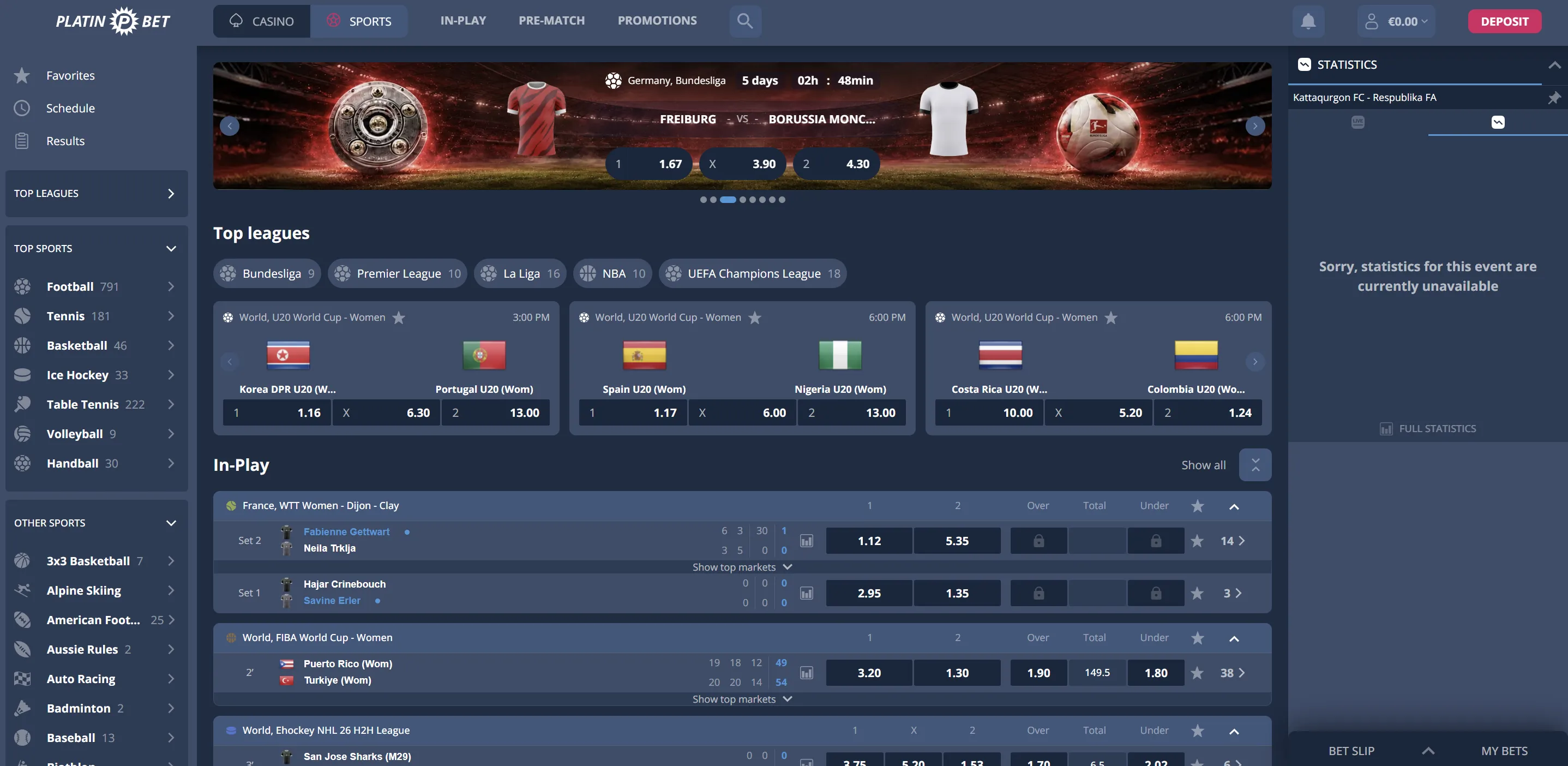
Task: Favorite FIBA World Cup Women league
Action: click(1197, 638)
